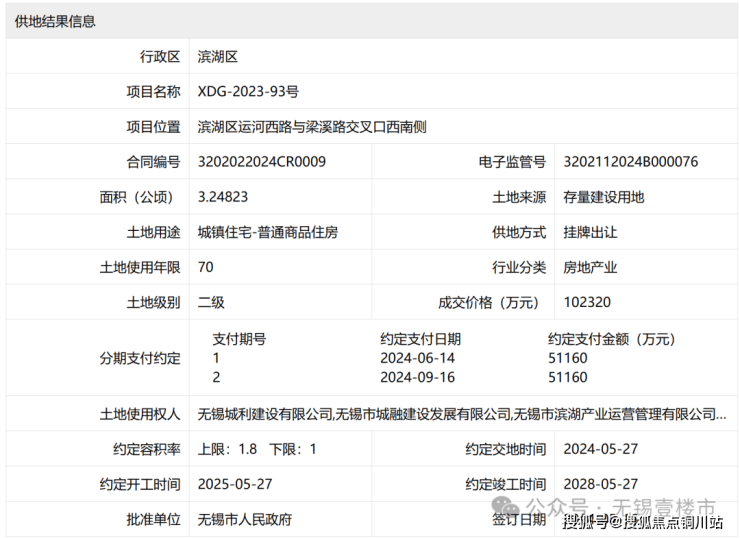Select the area value 3.24823
The height and width of the screenshot is (538, 740).
(x=223, y=197)
